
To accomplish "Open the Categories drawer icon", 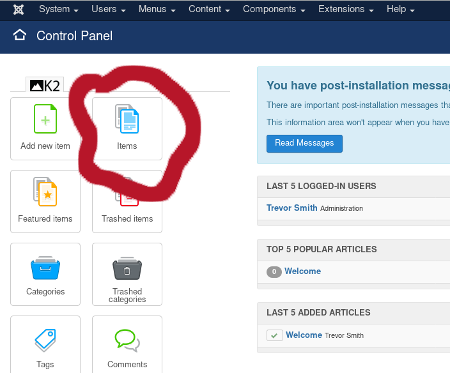I will 45,268.
